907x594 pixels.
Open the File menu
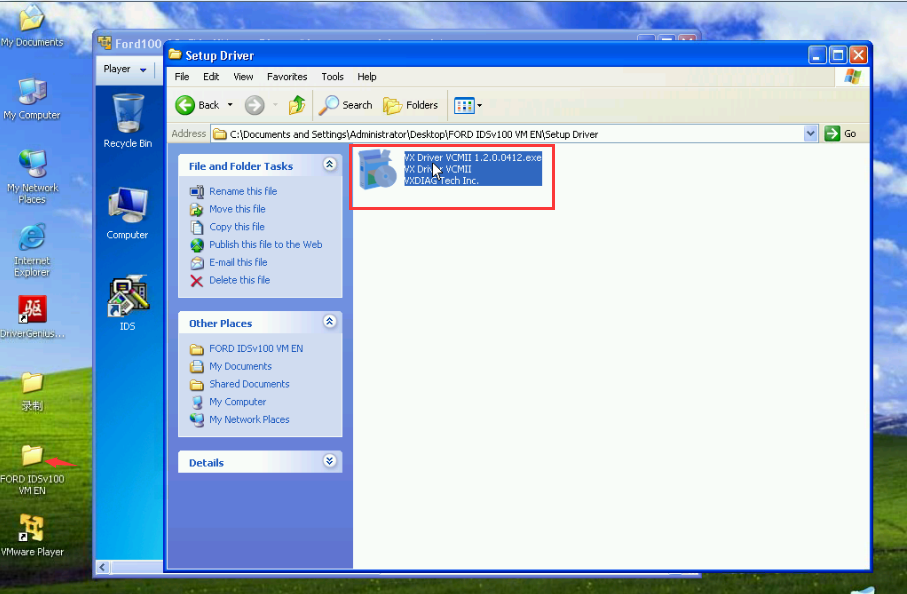(x=182, y=76)
